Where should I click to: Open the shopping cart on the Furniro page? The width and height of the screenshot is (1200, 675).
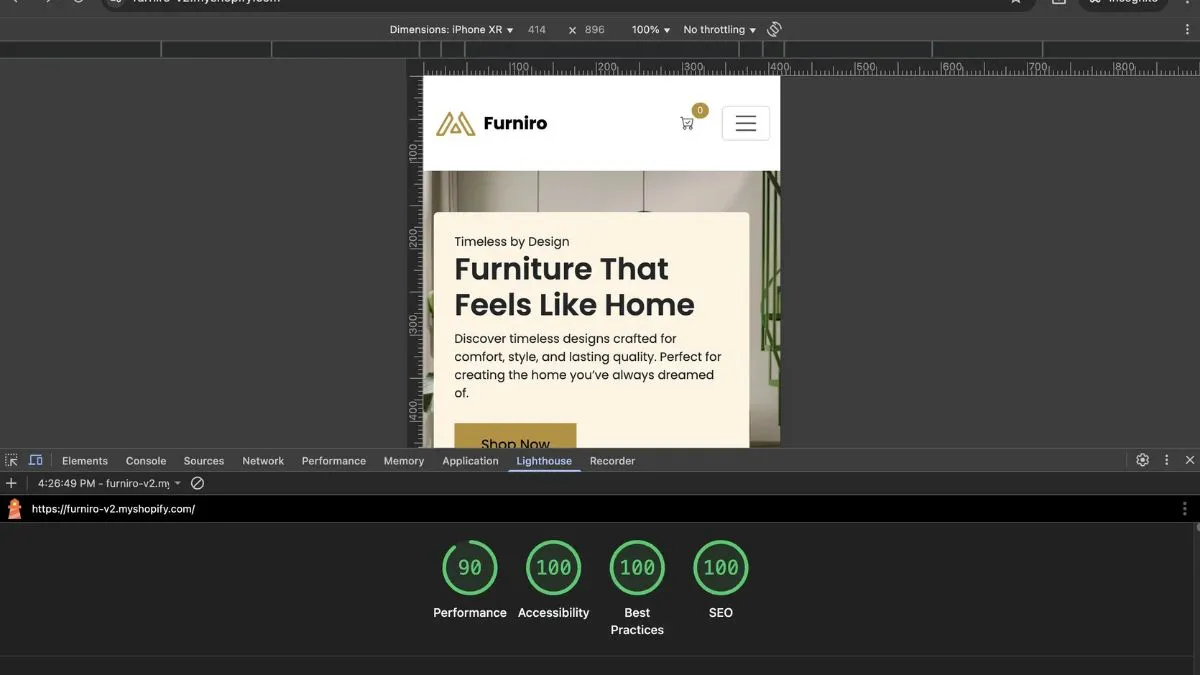[x=688, y=123]
